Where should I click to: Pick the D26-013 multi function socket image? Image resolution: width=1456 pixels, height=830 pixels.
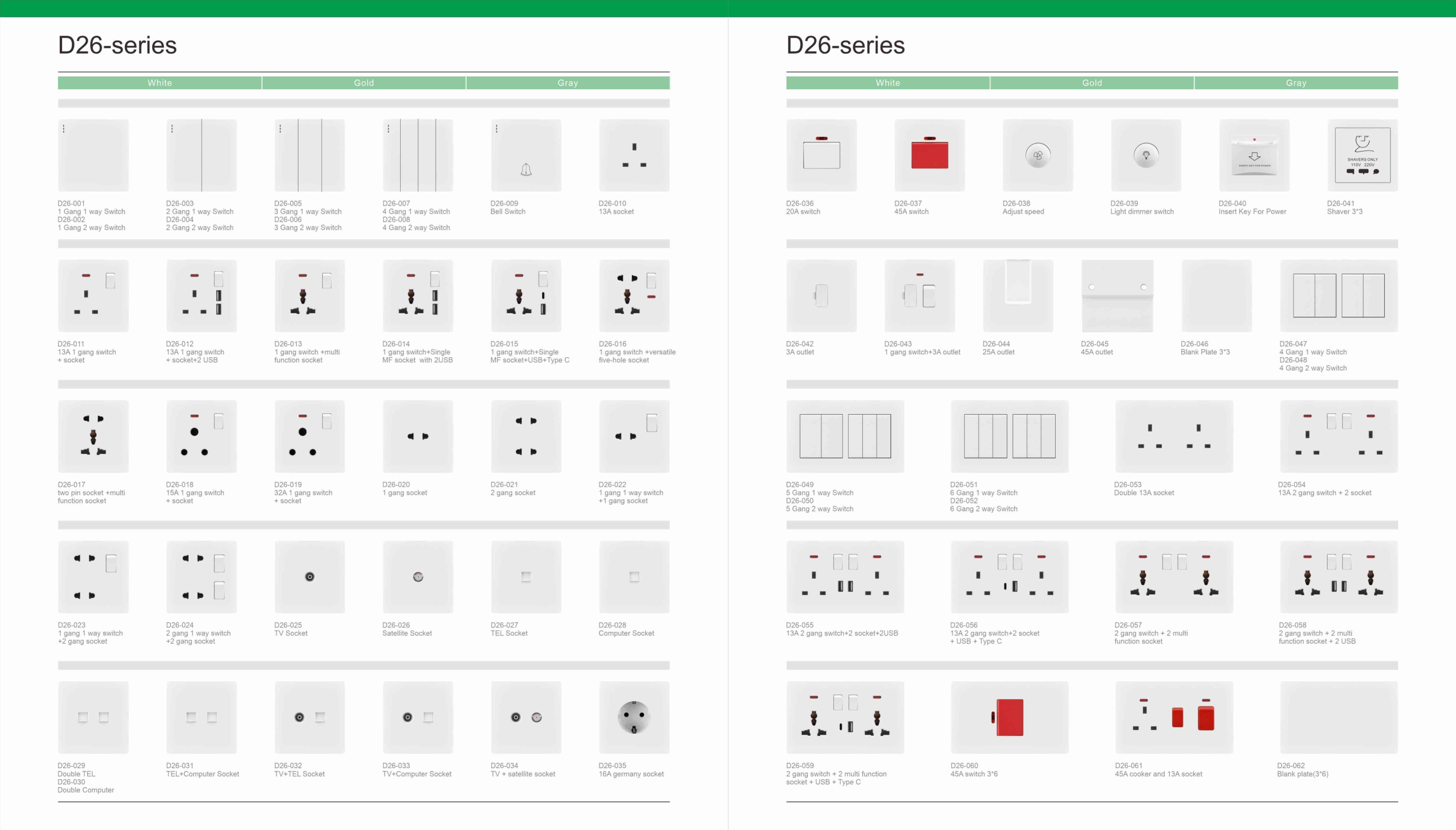coord(310,296)
